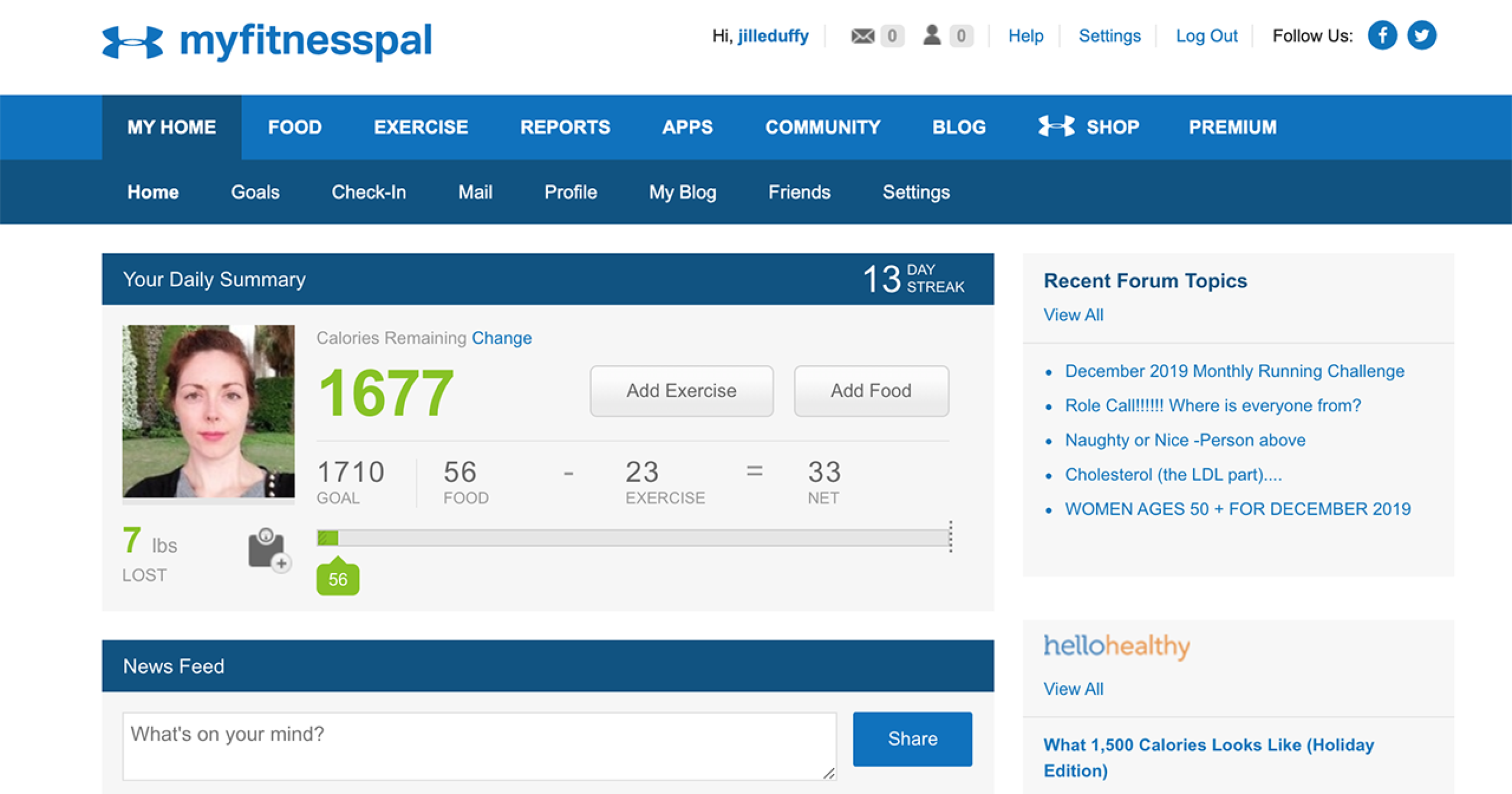Open WOMEN AGES 50 + FOR DECEMBER 2019 topic
This screenshot has height=794, width=1512.
1237,509
